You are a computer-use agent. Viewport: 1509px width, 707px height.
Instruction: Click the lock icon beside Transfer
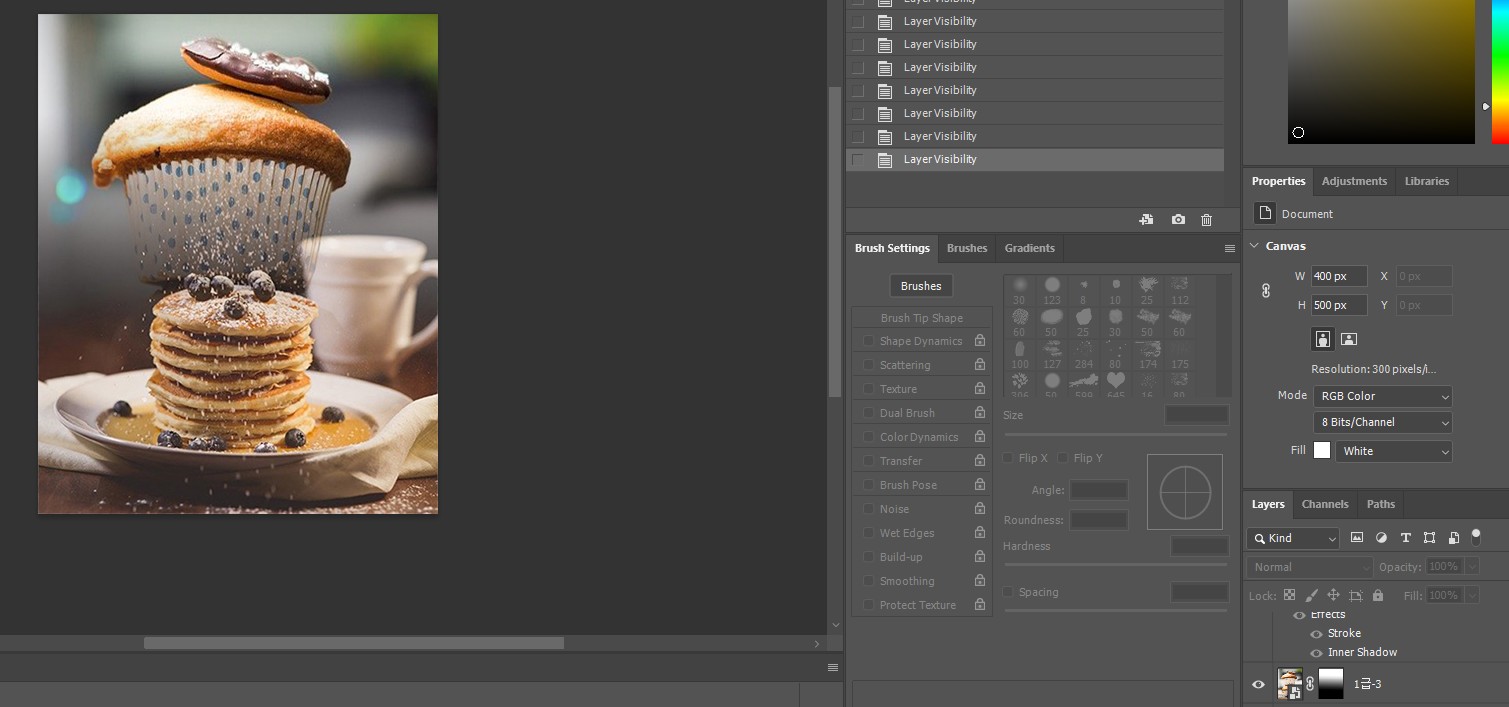click(980, 461)
